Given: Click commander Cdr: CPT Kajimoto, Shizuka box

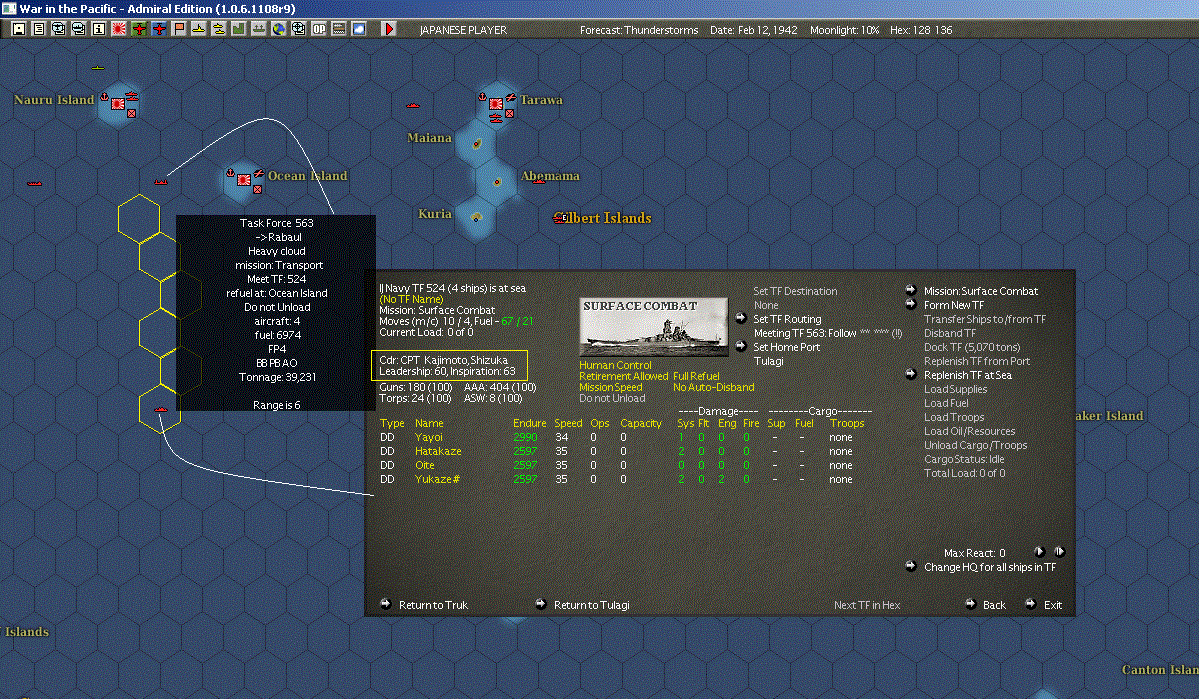Looking at the screenshot, I should click(450, 366).
